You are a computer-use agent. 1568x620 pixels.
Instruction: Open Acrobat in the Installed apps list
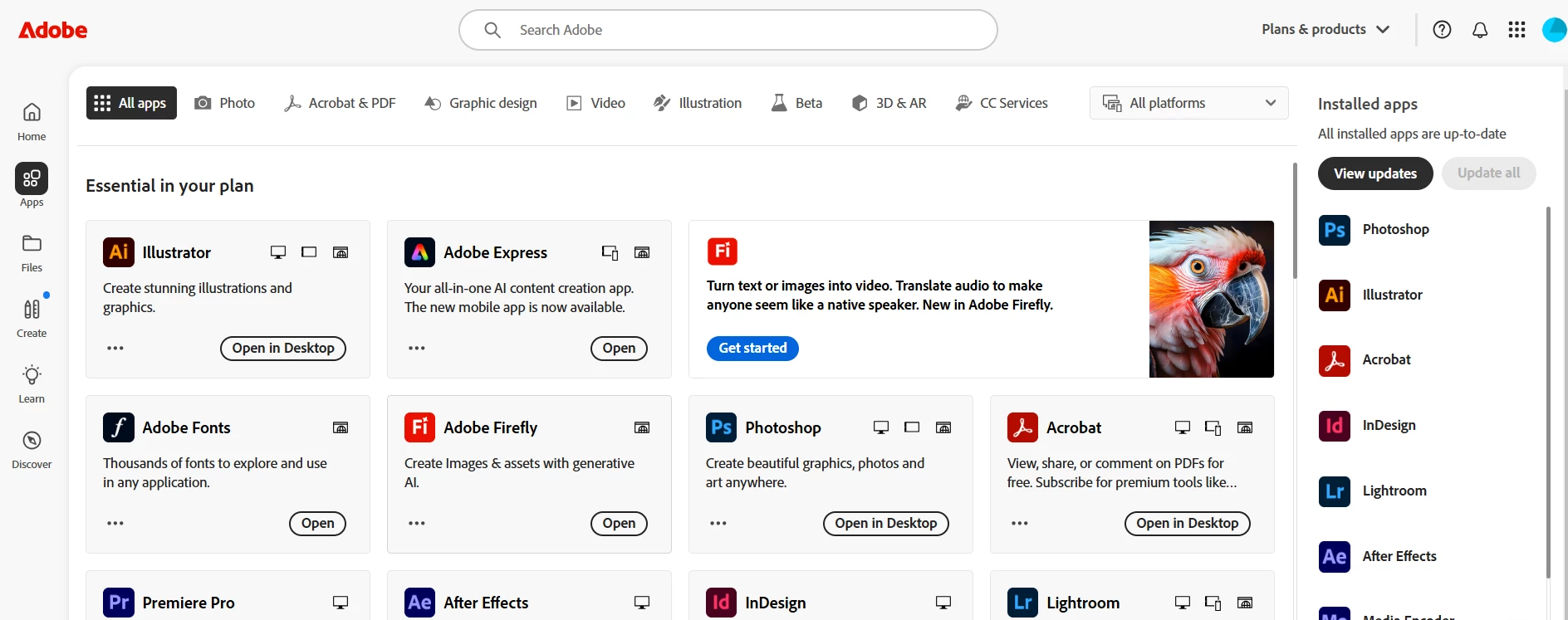pos(1365,360)
